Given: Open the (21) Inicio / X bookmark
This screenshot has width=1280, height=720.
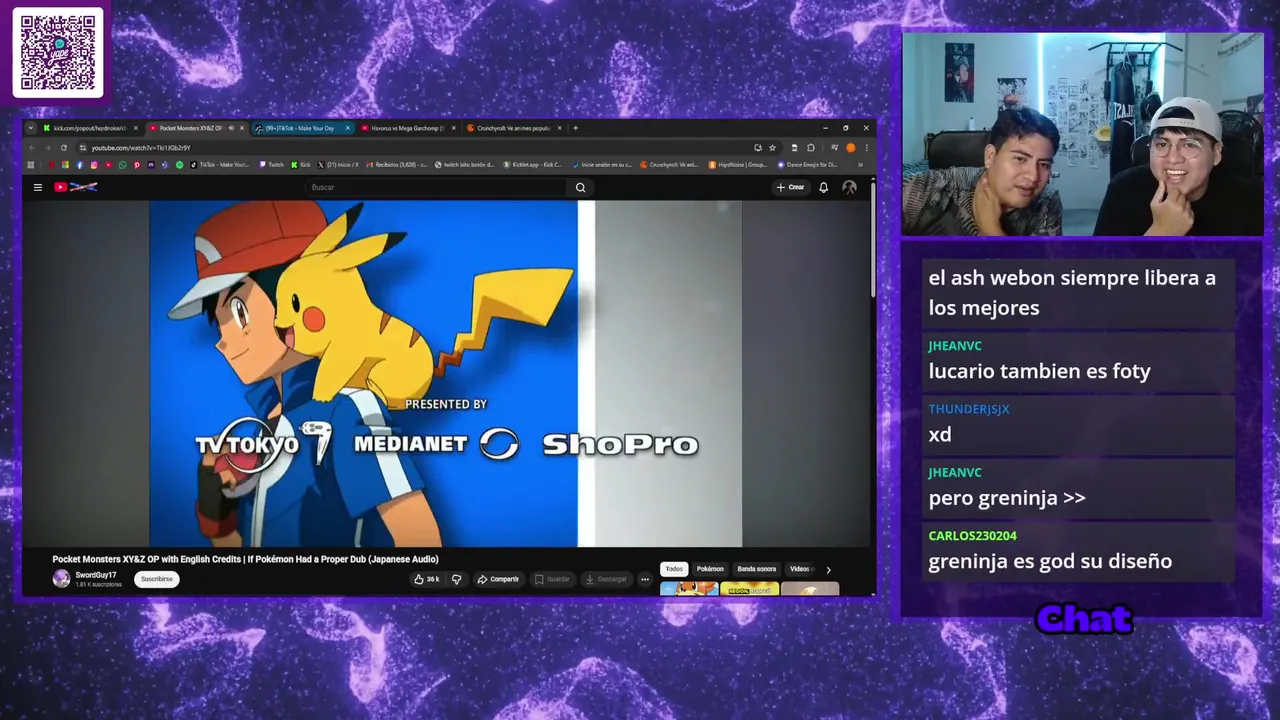Looking at the screenshot, I should coord(339,164).
